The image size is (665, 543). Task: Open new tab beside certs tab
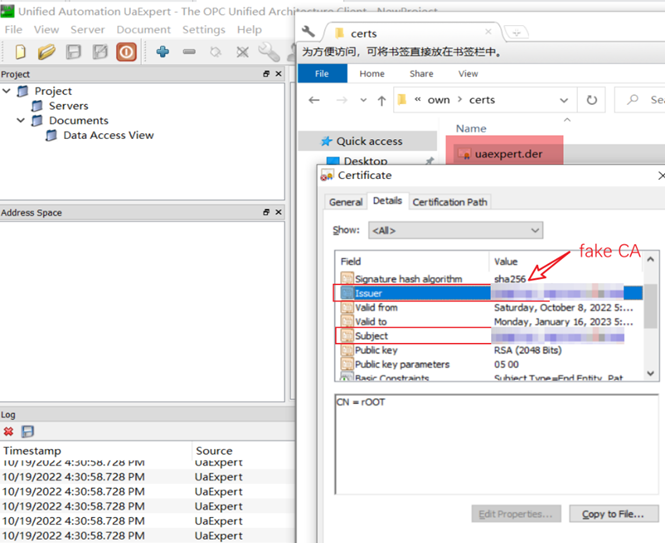point(516,32)
